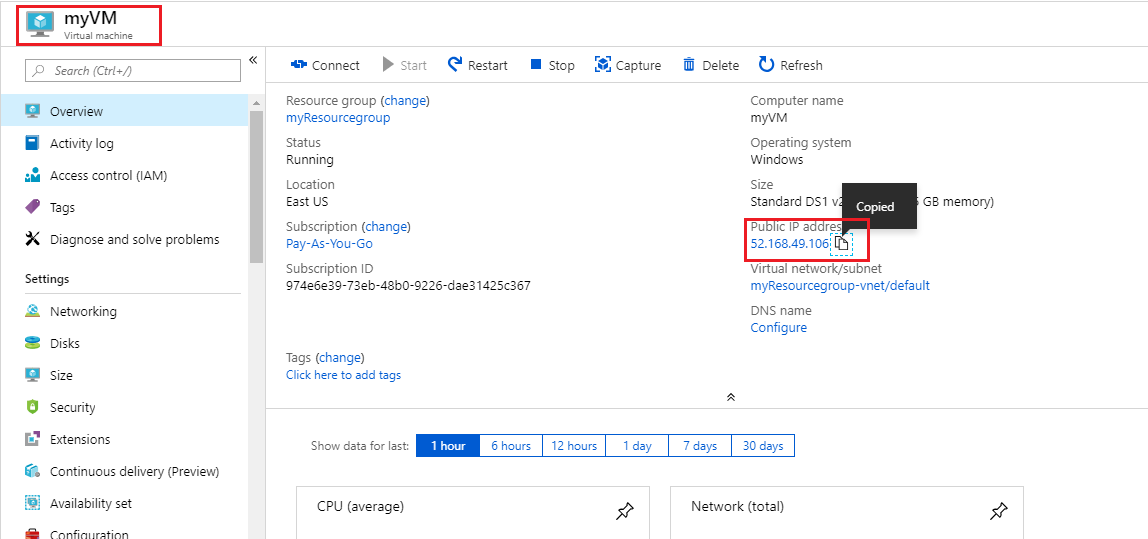Select the 1 hour data range
This screenshot has width=1148, height=539.
448,445
